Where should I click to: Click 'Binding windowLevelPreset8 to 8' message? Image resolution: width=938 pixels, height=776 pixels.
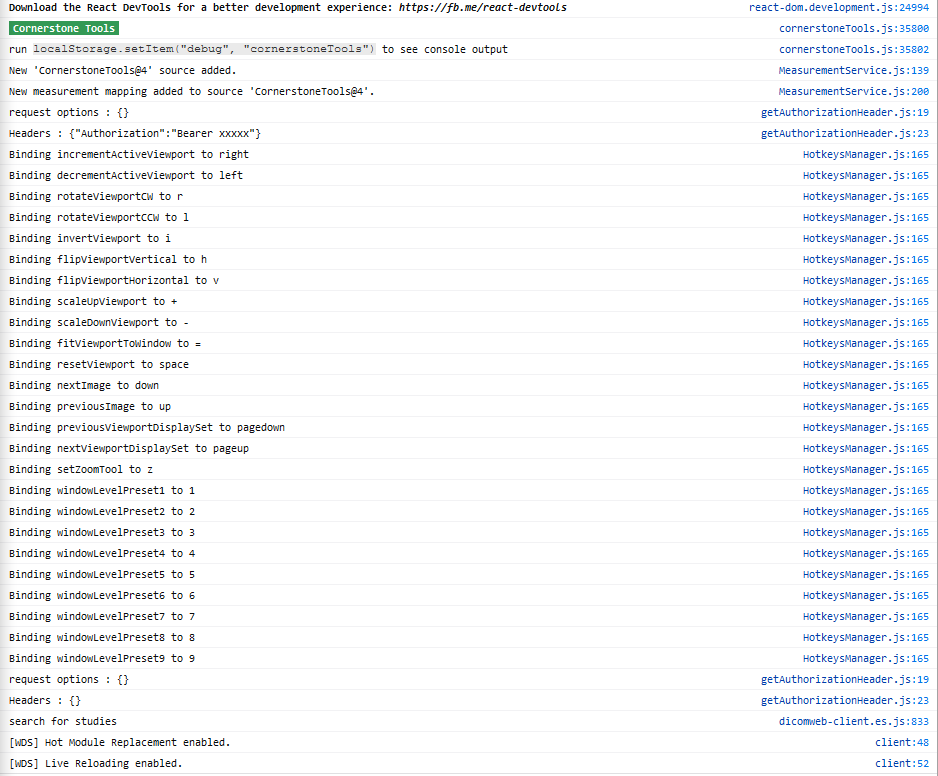(x=102, y=637)
